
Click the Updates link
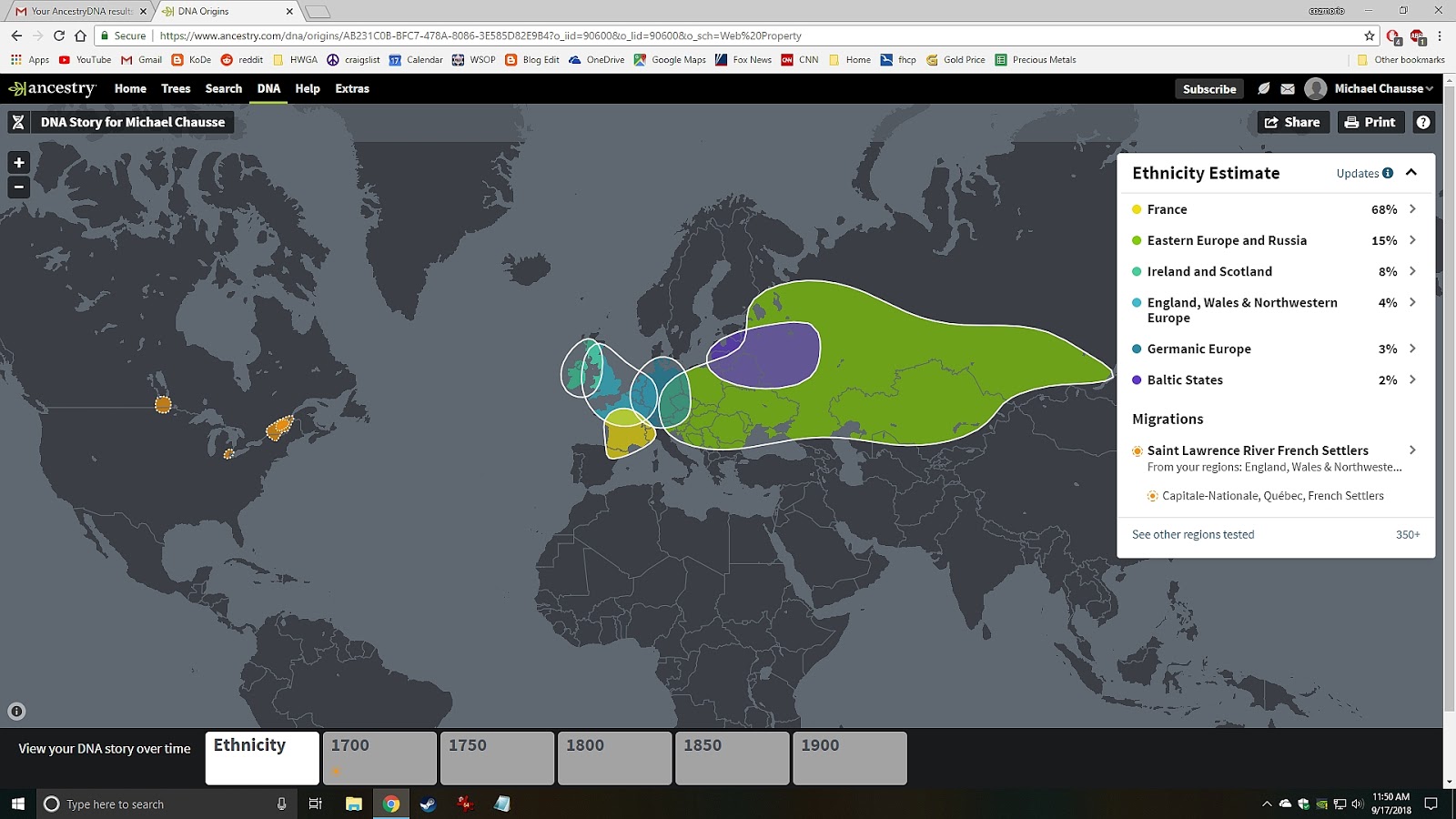coord(1357,173)
